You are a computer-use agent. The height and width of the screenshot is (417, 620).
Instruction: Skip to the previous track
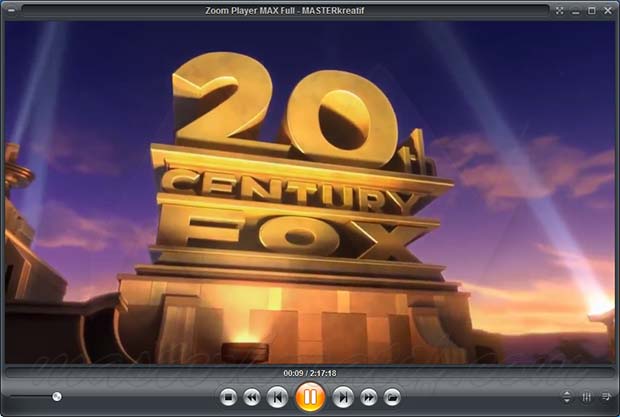[277, 397]
